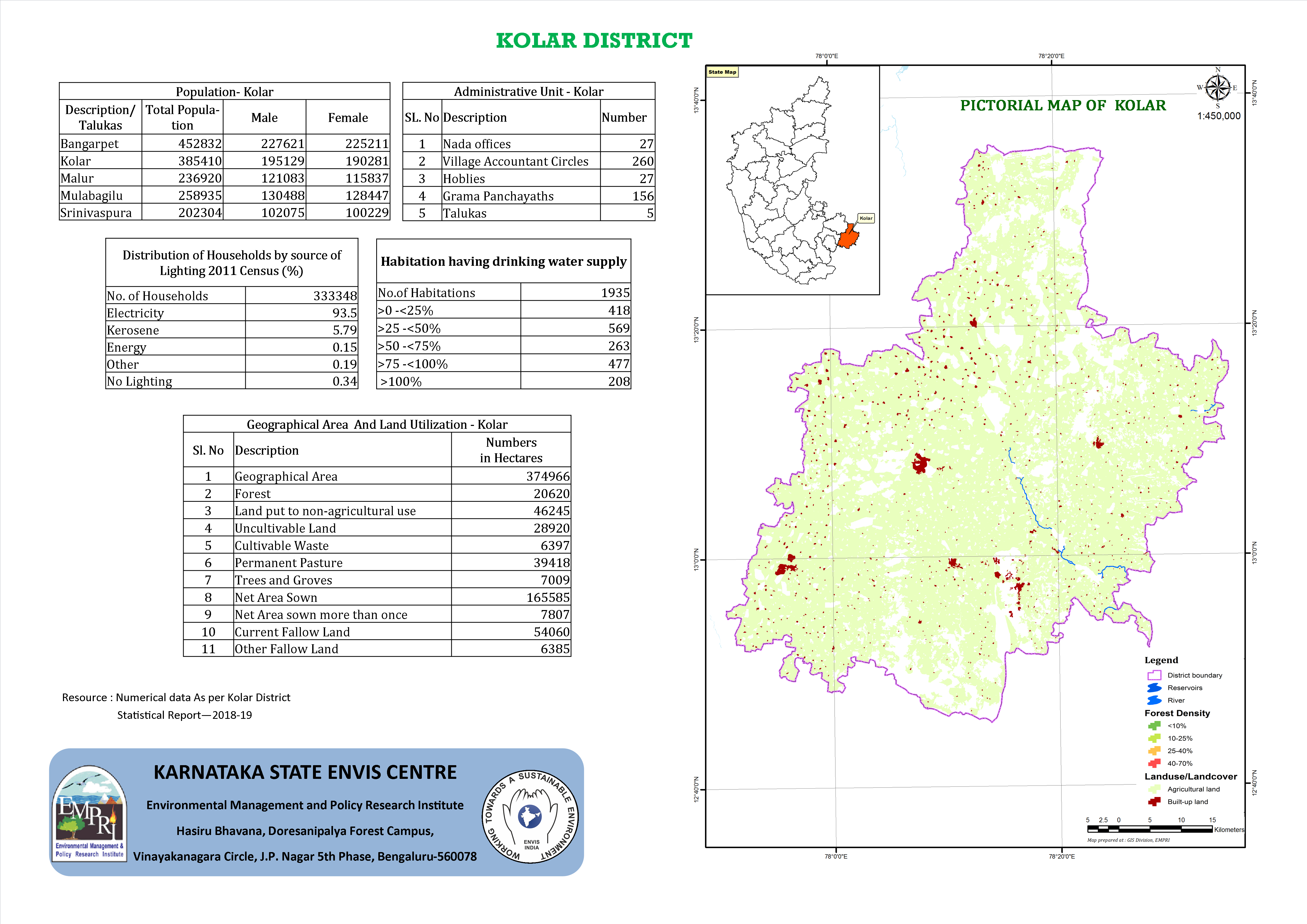The height and width of the screenshot is (924, 1307).
Task: Click the 10-25% forest density swatch
Action: (1154, 739)
